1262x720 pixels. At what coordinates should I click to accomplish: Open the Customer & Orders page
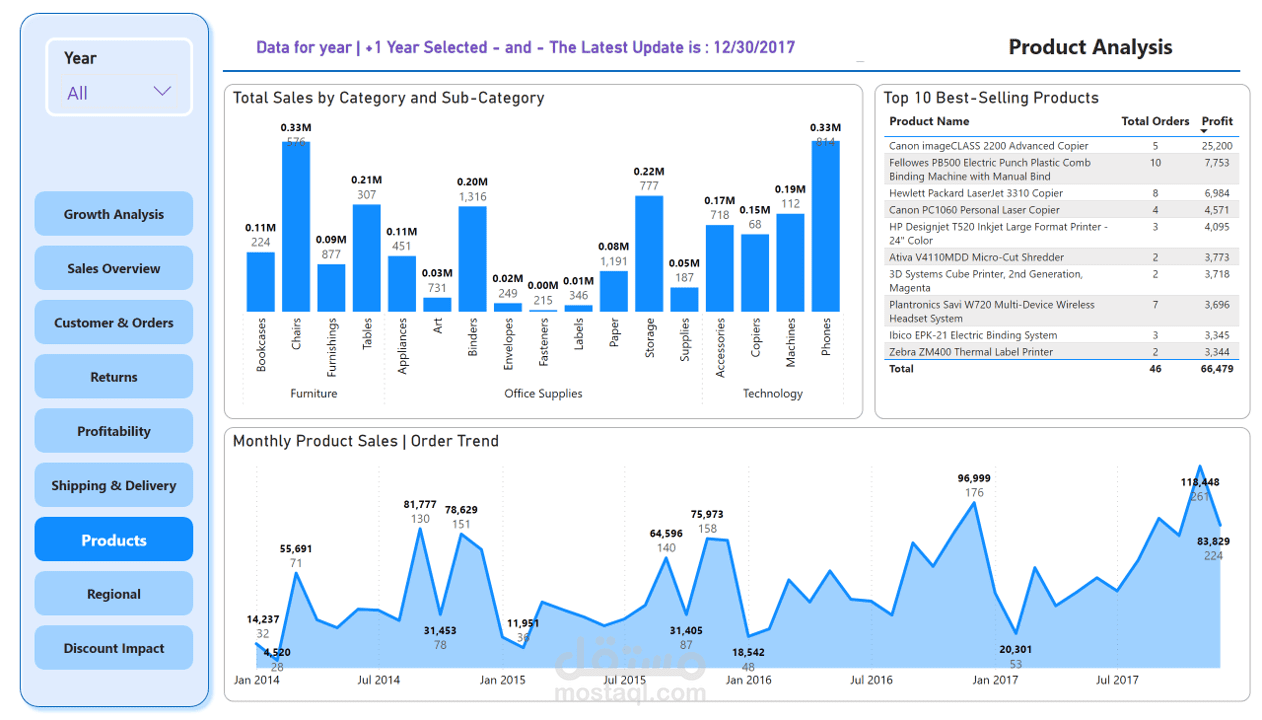(x=114, y=322)
